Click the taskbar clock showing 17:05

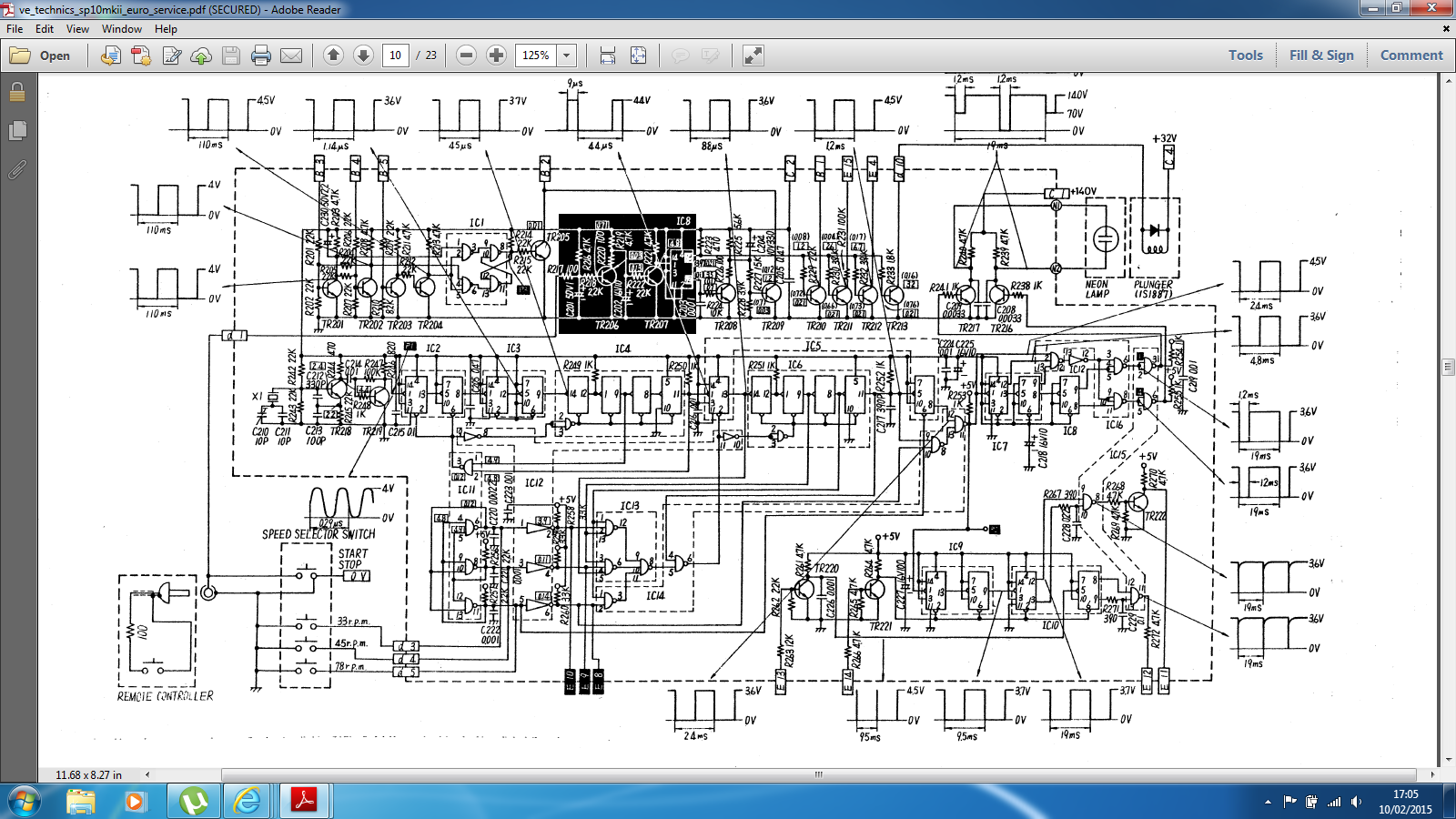click(1405, 802)
